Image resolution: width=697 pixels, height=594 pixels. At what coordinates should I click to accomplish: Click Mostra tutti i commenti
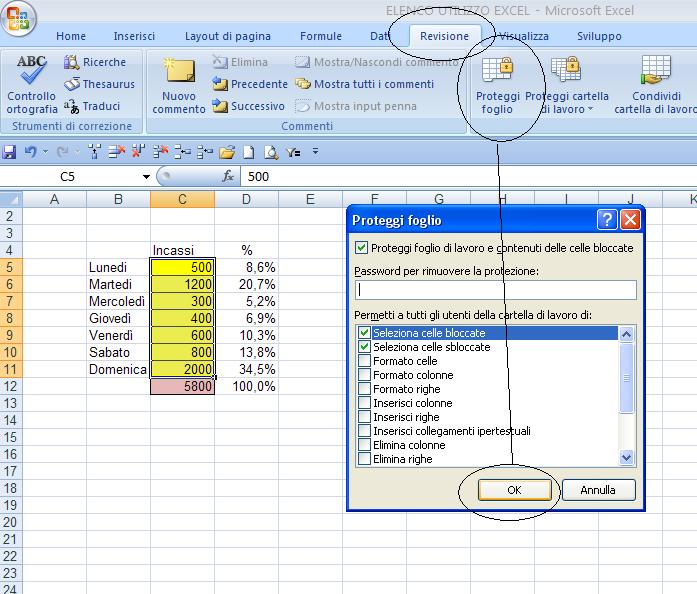coord(365,84)
